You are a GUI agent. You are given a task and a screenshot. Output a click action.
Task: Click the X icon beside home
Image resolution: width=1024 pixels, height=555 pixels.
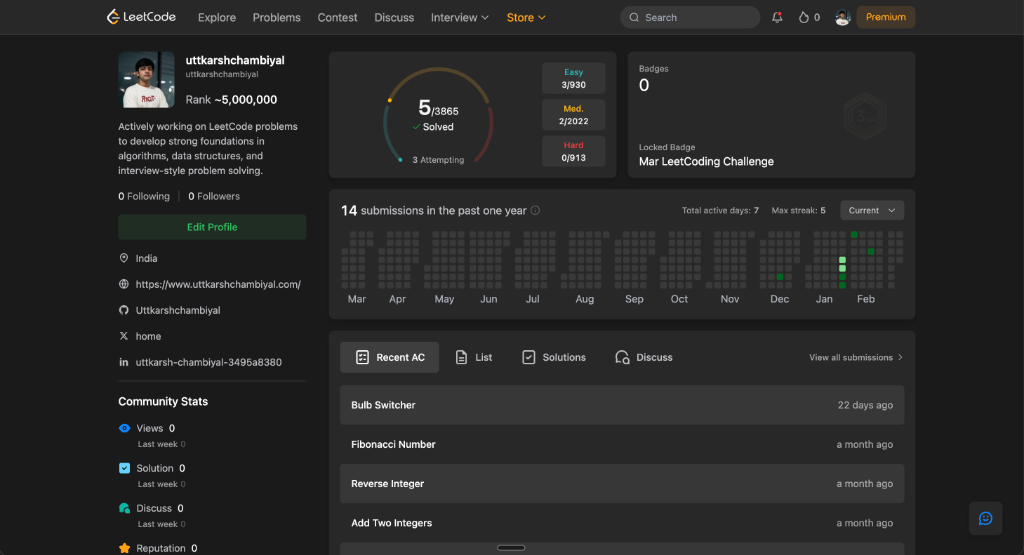[x=124, y=336]
